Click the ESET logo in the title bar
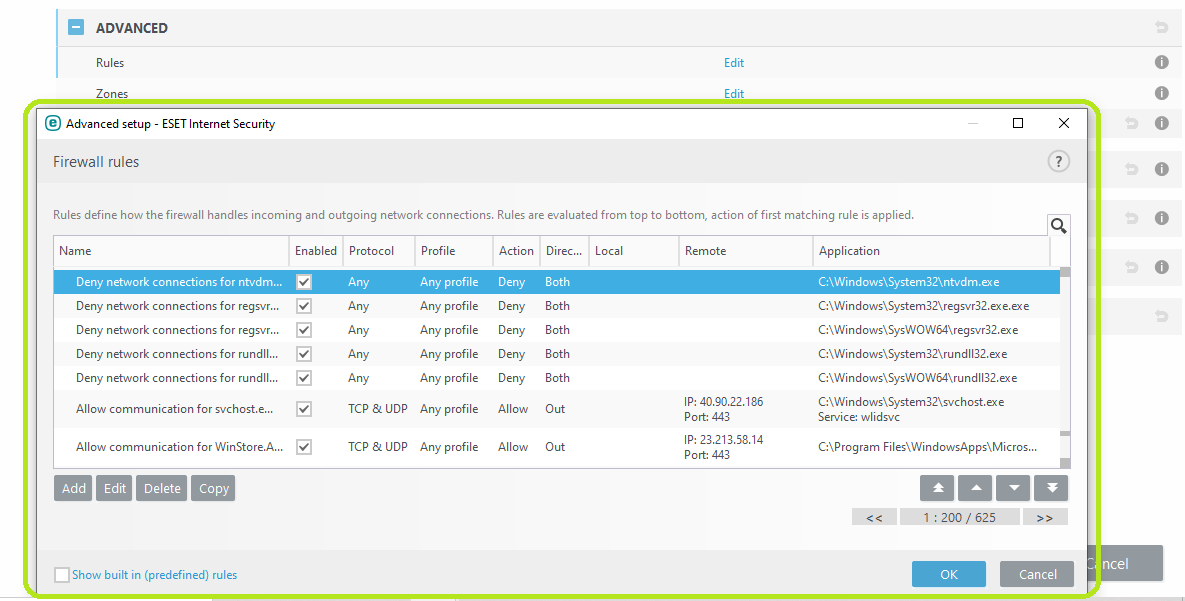 (x=53, y=123)
